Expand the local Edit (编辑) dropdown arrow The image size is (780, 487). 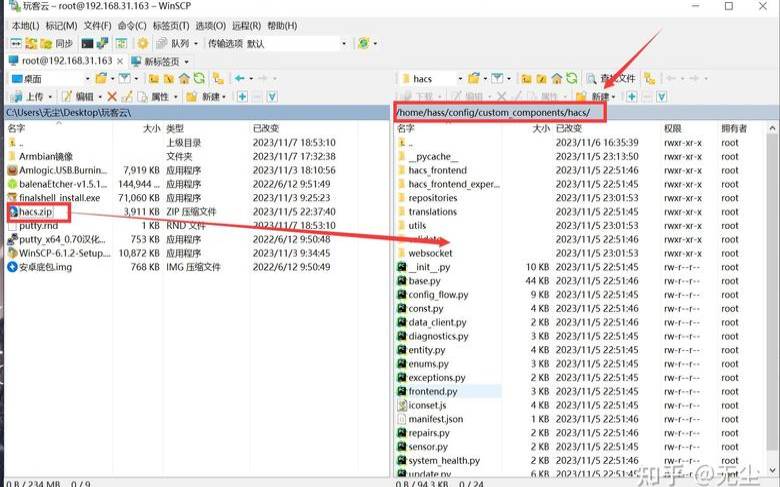click(100, 97)
